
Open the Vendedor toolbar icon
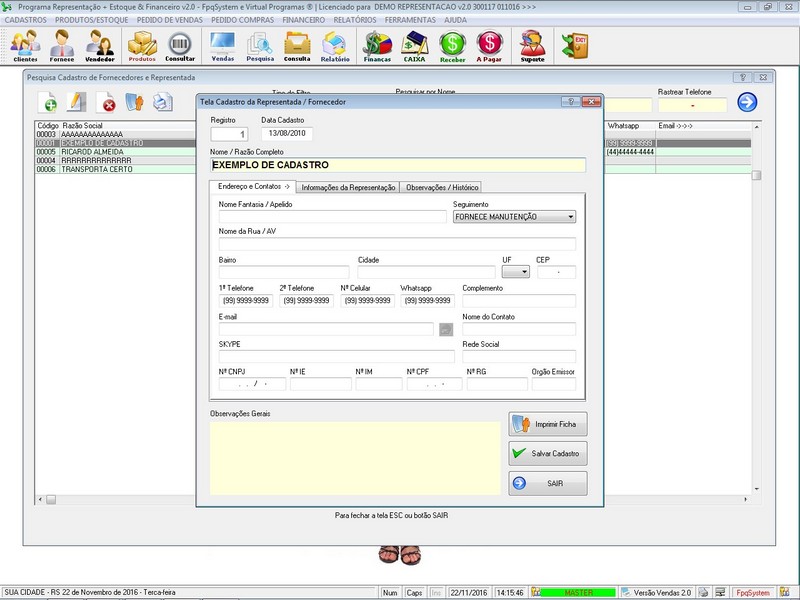[99, 45]
